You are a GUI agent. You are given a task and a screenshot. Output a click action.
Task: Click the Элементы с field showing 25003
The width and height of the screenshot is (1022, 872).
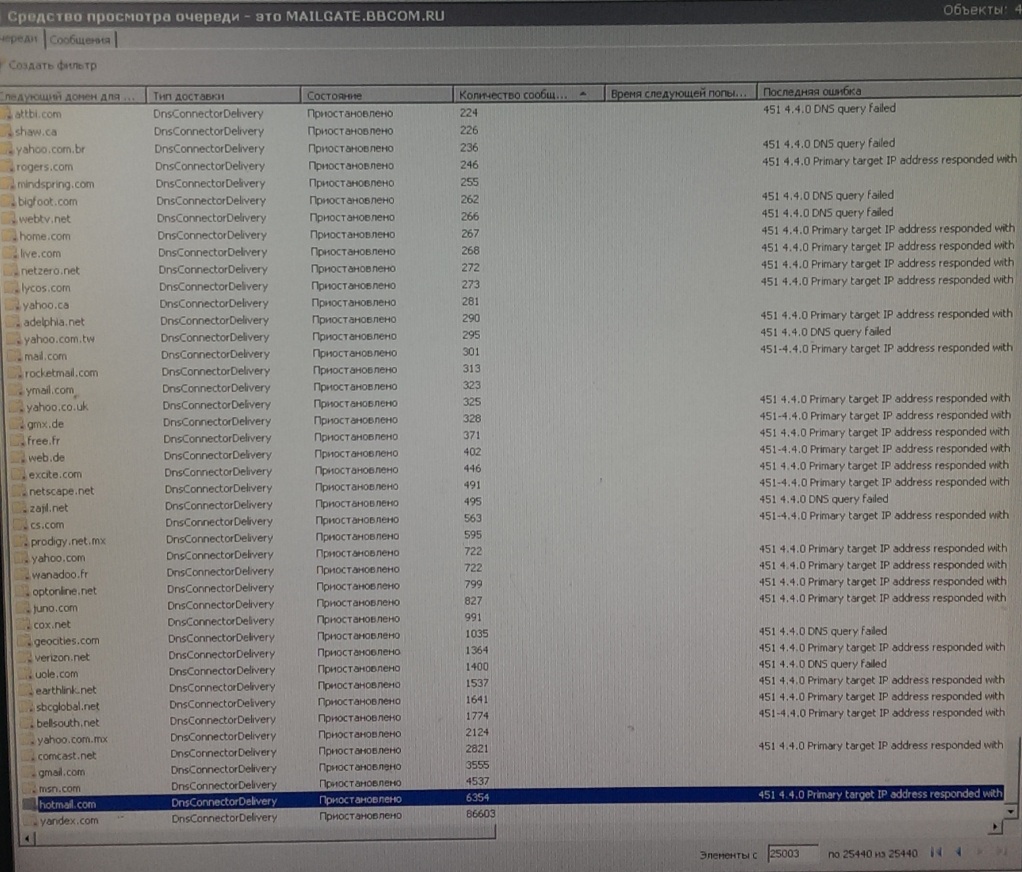(793, 854)
